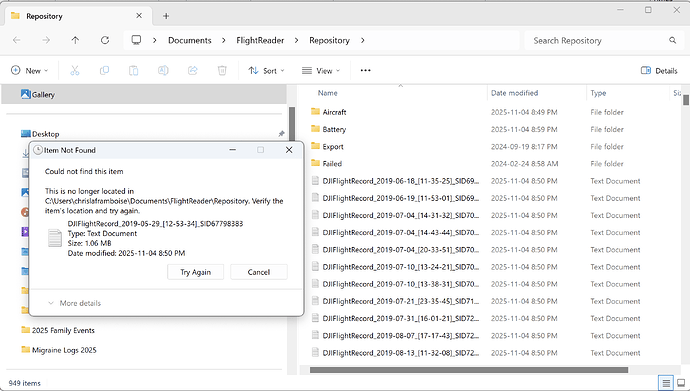Click the file list vertical scrollbar thumb
The width and height of the screenshot is (690, 391).
686,100
